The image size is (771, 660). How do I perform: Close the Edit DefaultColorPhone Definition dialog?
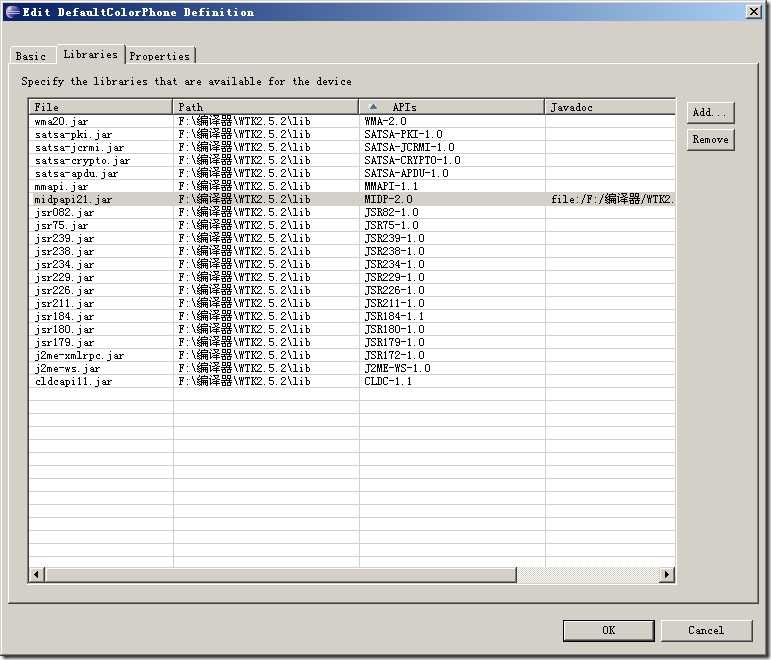(753, 11)
